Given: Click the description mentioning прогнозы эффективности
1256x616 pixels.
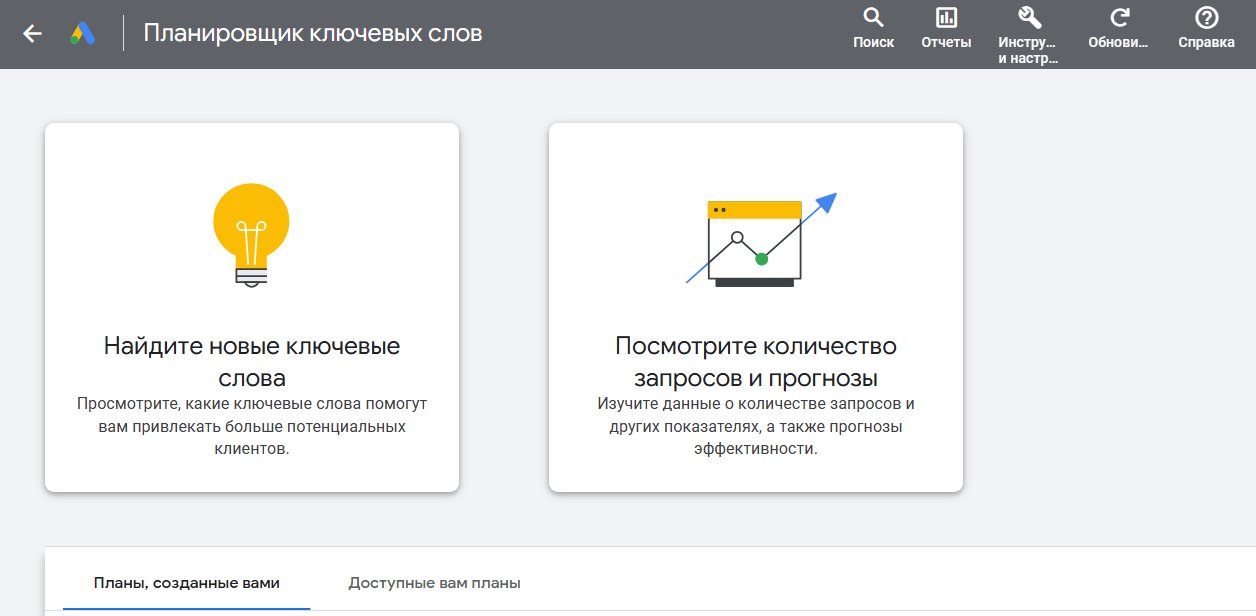Looking at the screenshot, I should (756, 426).
